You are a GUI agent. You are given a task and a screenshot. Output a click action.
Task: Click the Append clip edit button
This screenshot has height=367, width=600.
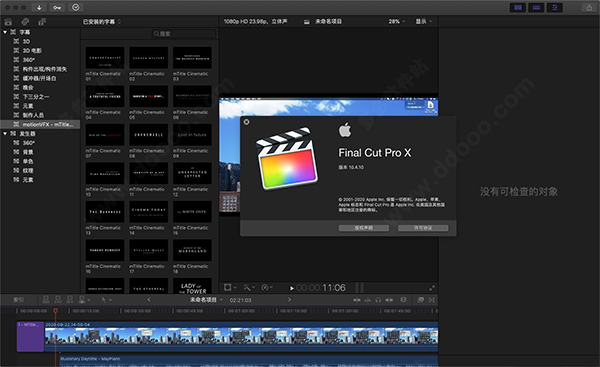tap(70, 300)
